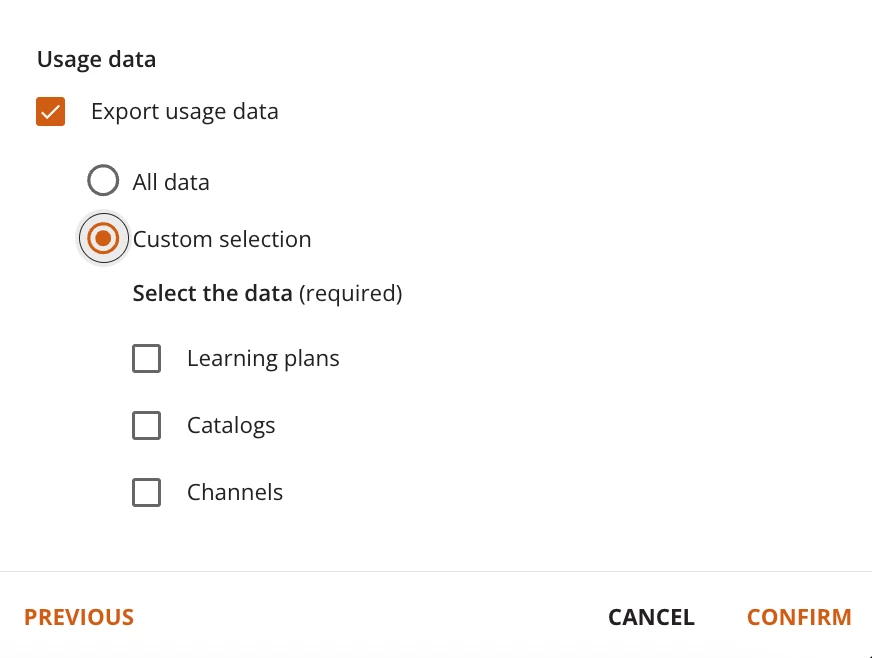Viewport: 872px width, 658px height.
Task: Click the orange dot inside the selected radio
Action: [103, 239]
